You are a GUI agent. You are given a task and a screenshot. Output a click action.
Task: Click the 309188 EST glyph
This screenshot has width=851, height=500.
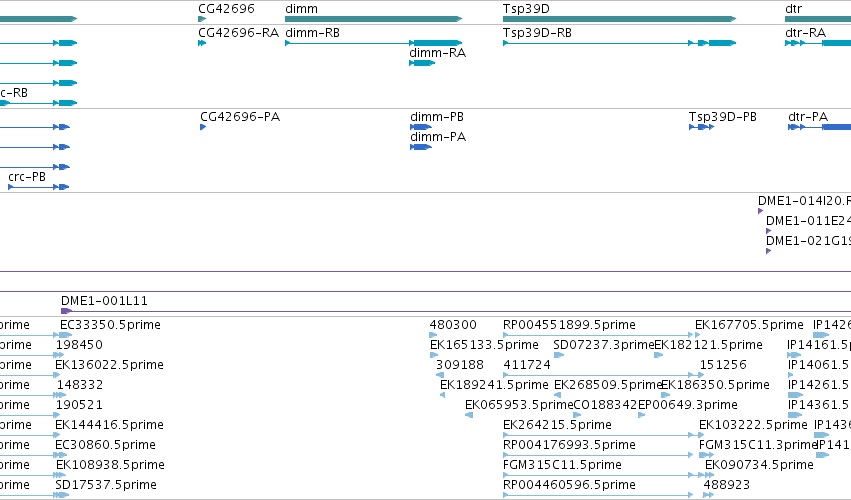[x=440, y=375]
